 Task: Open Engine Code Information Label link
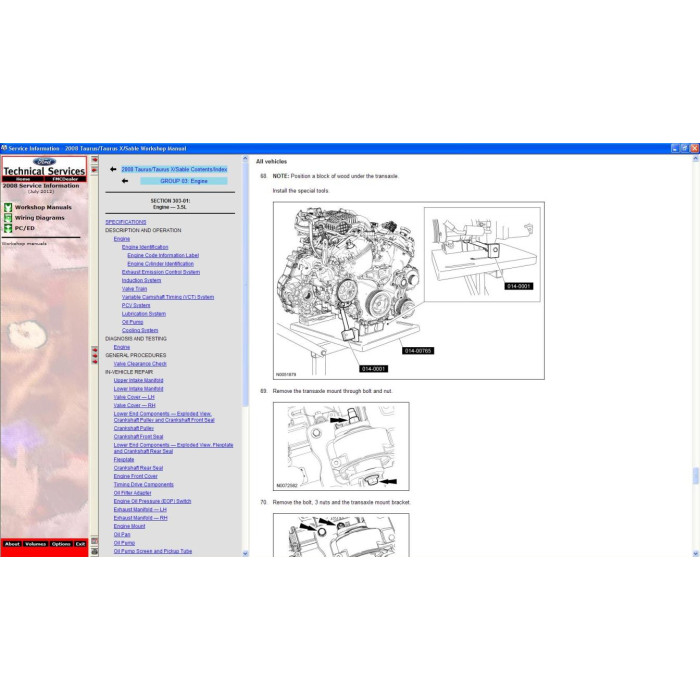coord(163,255)
